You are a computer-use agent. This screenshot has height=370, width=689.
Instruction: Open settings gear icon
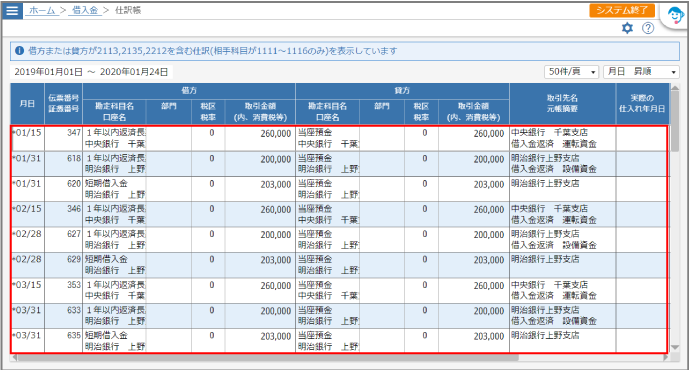point(627,28)
